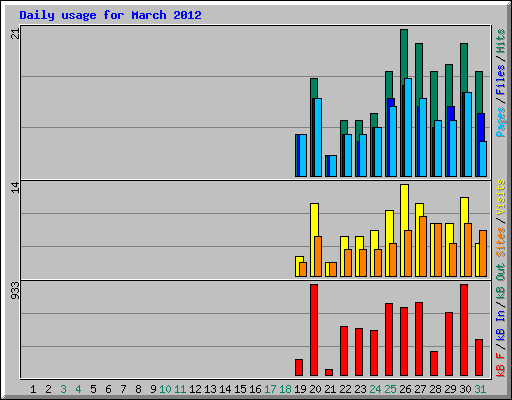Select the "933" kilobytes axis value
Viewport: 512px width, 400px height.
tap(16, 290)
